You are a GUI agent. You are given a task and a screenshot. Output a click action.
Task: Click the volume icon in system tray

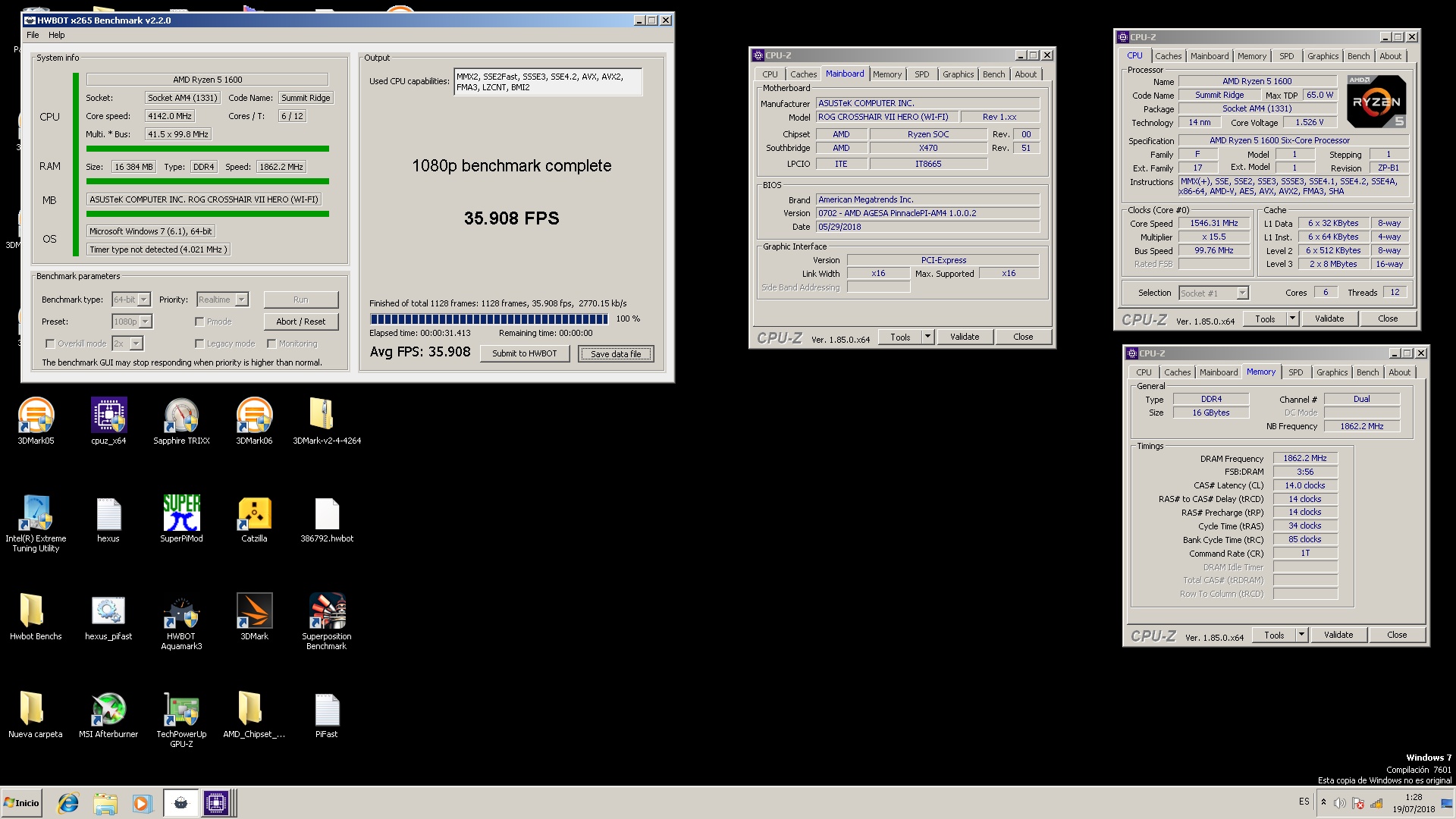pos(1340,803)
